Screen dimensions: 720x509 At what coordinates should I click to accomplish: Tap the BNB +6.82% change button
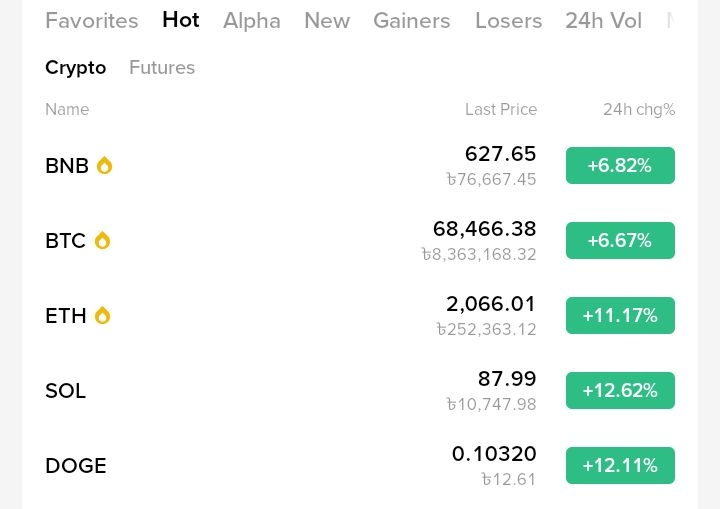tap(620, 166)
